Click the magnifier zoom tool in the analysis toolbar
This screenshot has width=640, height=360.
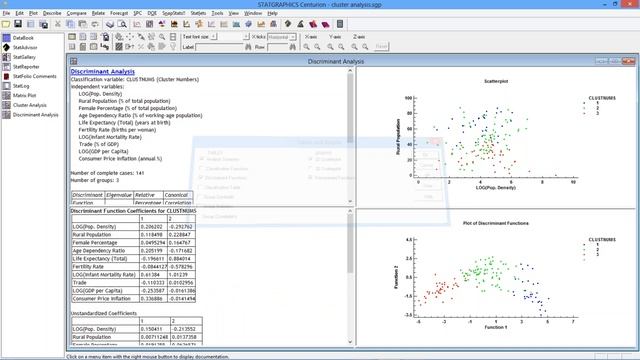click(x=162, y=37)
